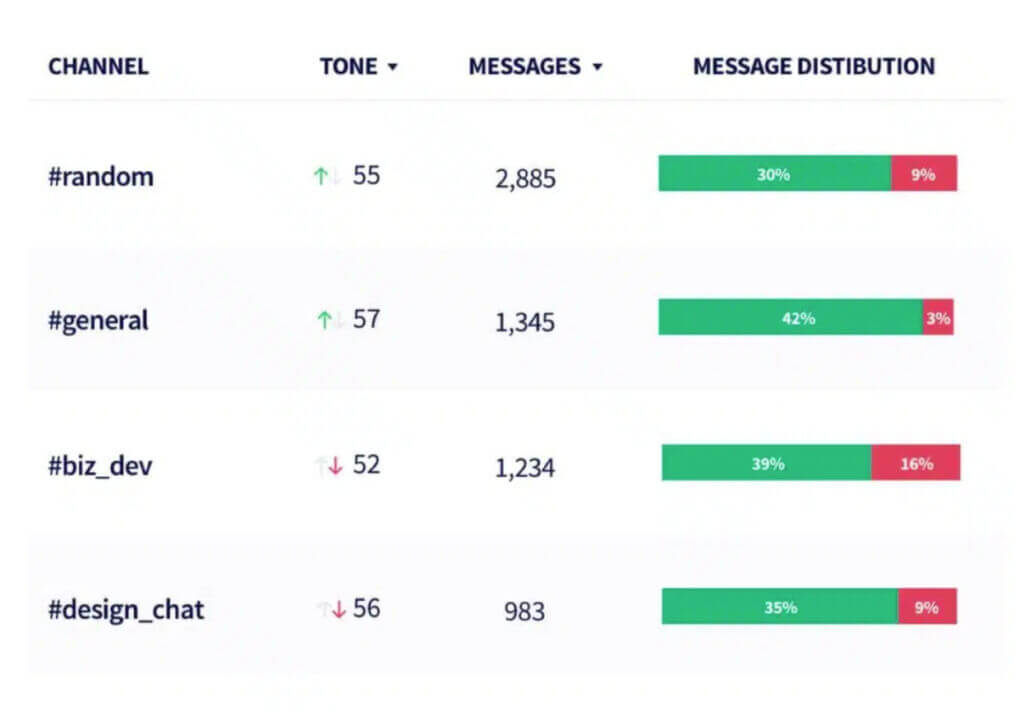
Task: Click the red 16% segment for #biz_dev
Action: [x=916, y=462]
